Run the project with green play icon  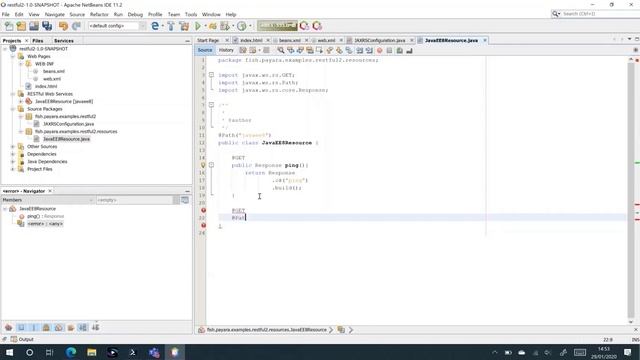point(198,26)
